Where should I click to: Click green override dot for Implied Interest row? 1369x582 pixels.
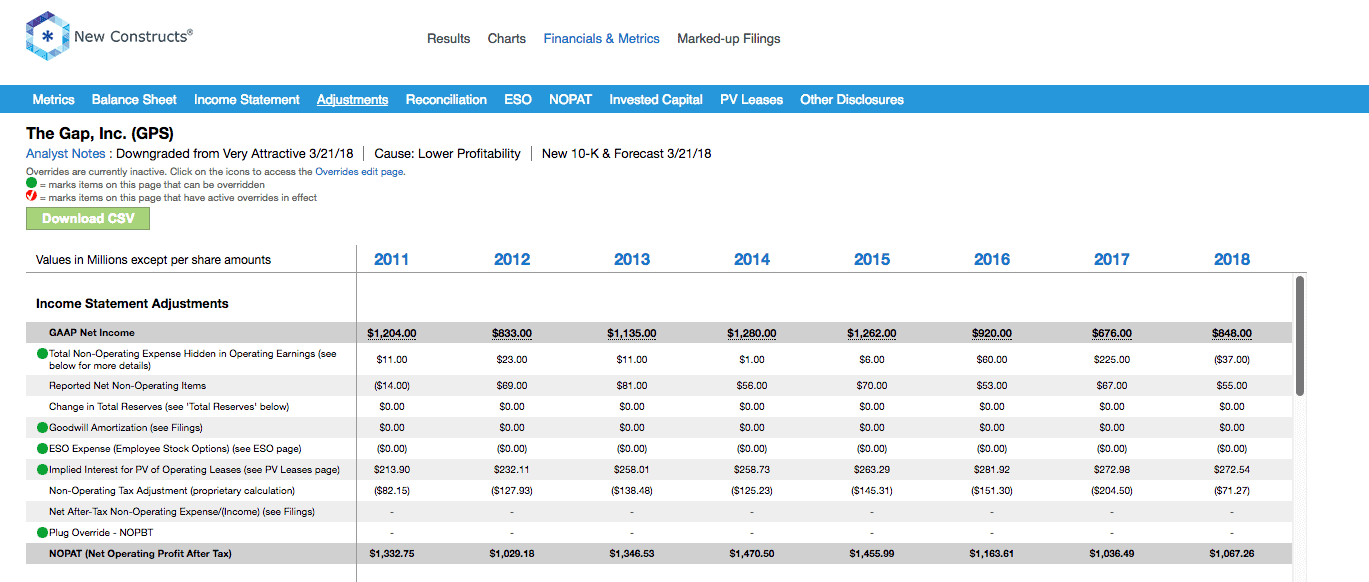click(42, 469)
